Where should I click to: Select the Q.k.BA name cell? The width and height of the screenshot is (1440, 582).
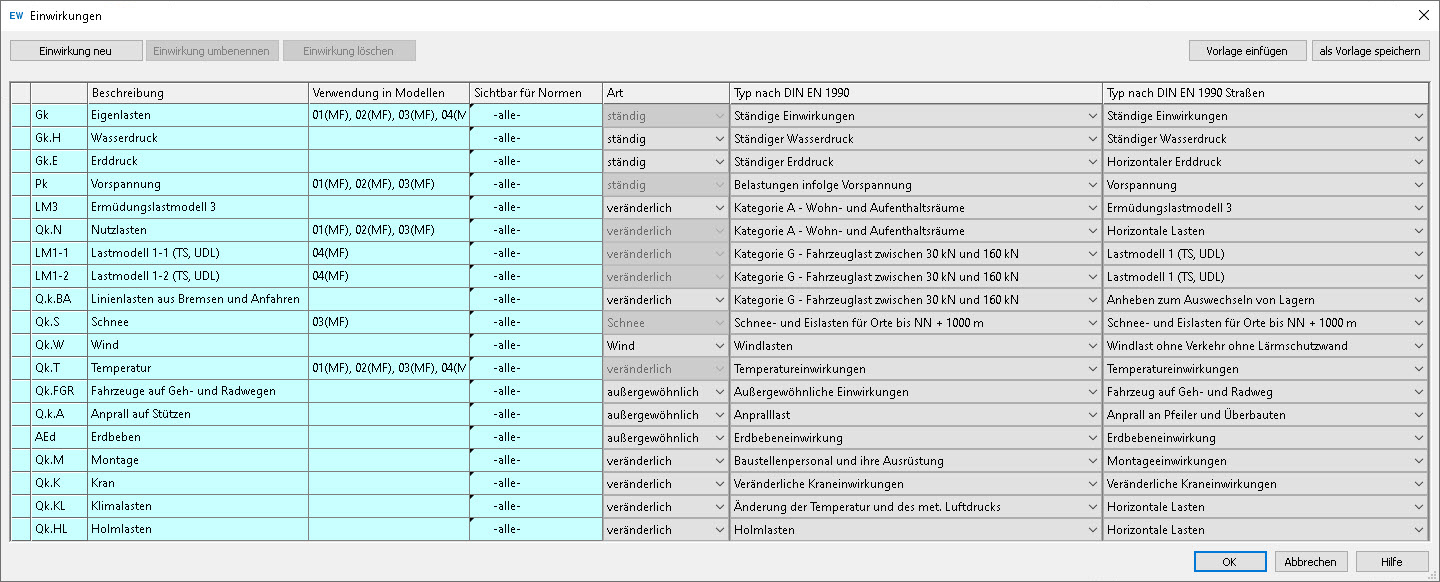click(x=59, y=300)
